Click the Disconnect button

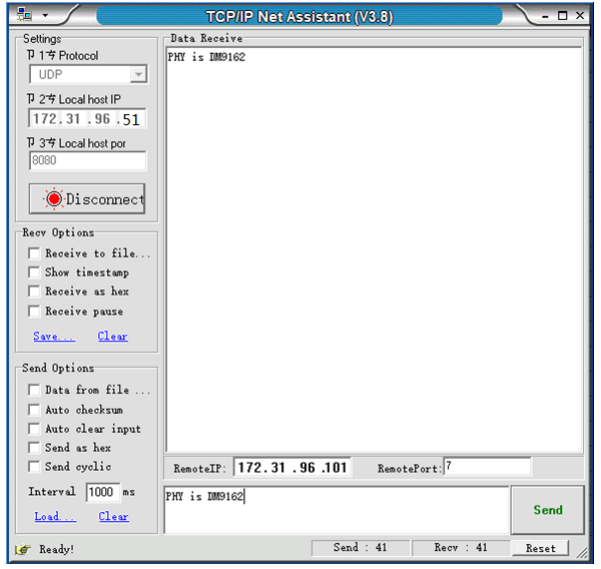87,198
